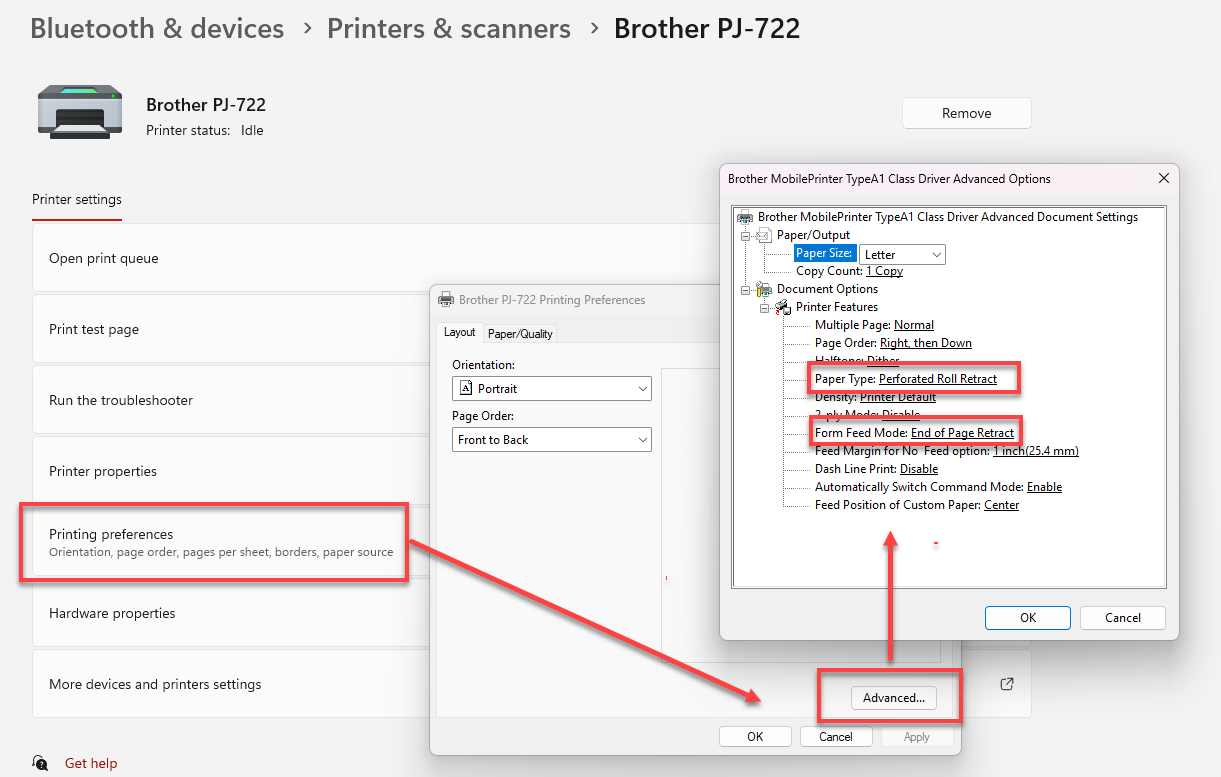Close the Advanced Options dialog with X
Viewport: 1221px width, 777px height.
(1163, 178)
